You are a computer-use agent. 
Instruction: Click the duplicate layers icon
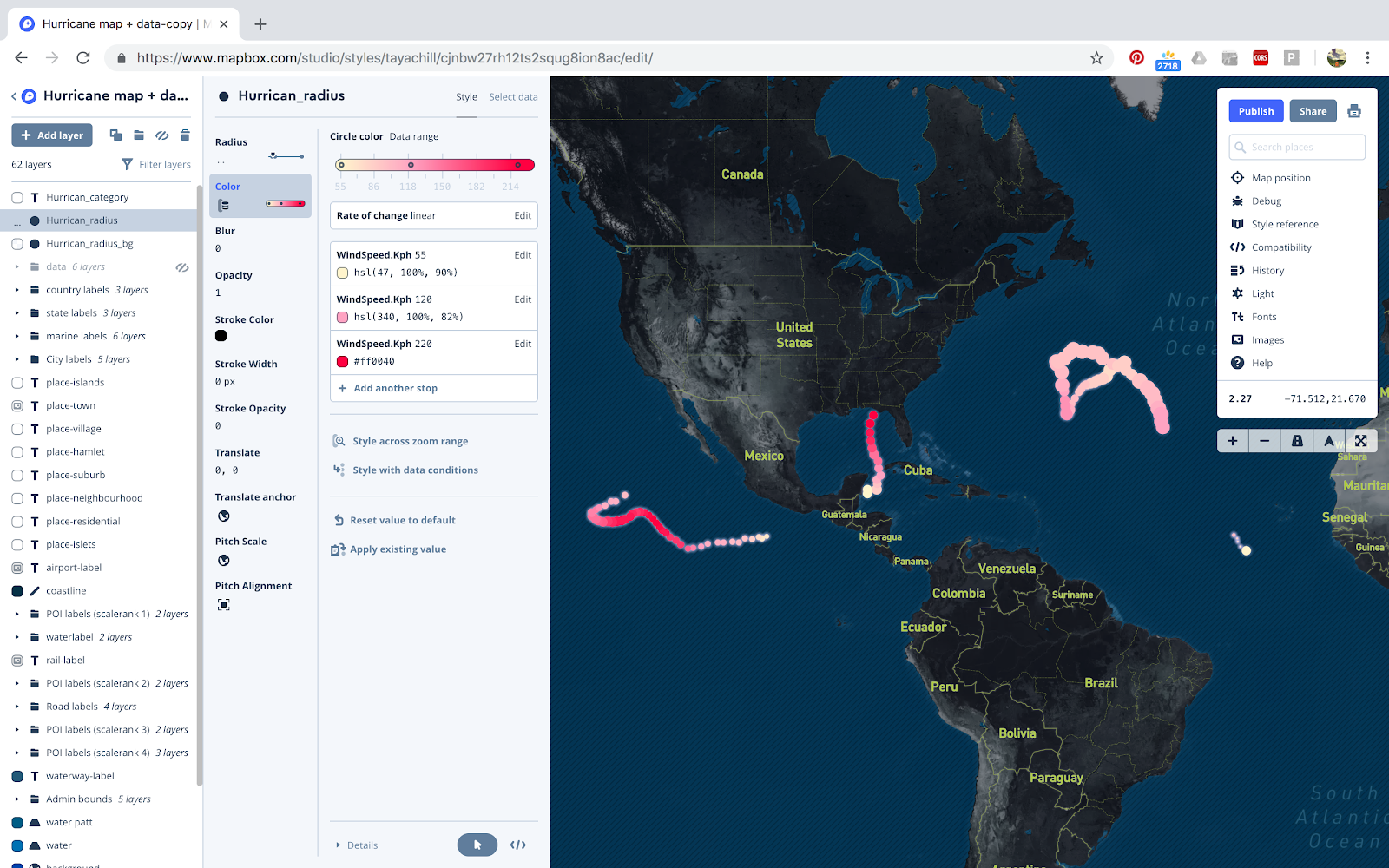pyautogui.click(x=115, y=135)
